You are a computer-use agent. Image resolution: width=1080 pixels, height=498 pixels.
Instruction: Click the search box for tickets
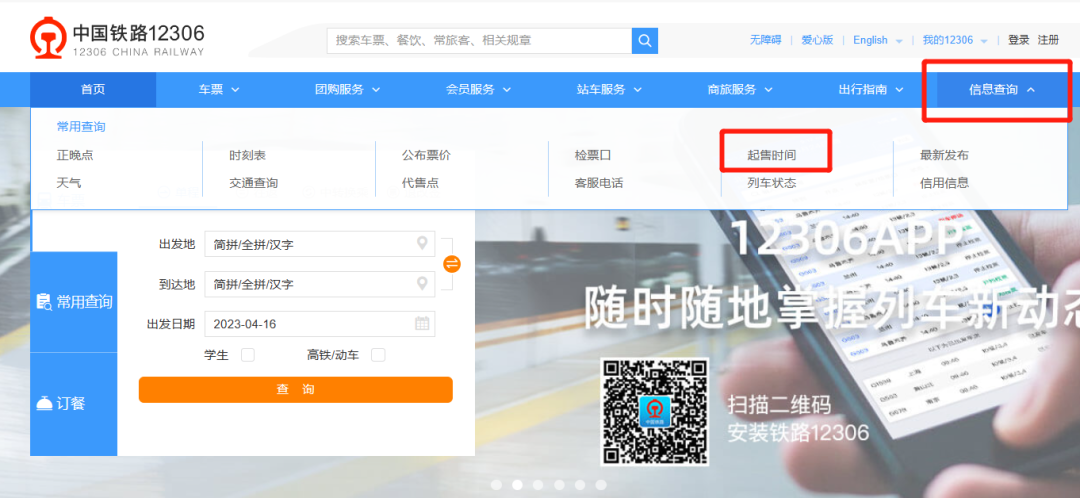click(x=479, y=40)
